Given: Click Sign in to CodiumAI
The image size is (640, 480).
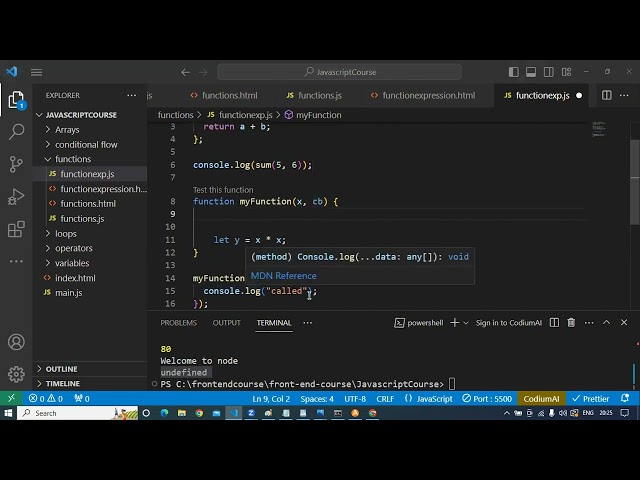Looking at the screenshot, I should click(509, 323).
